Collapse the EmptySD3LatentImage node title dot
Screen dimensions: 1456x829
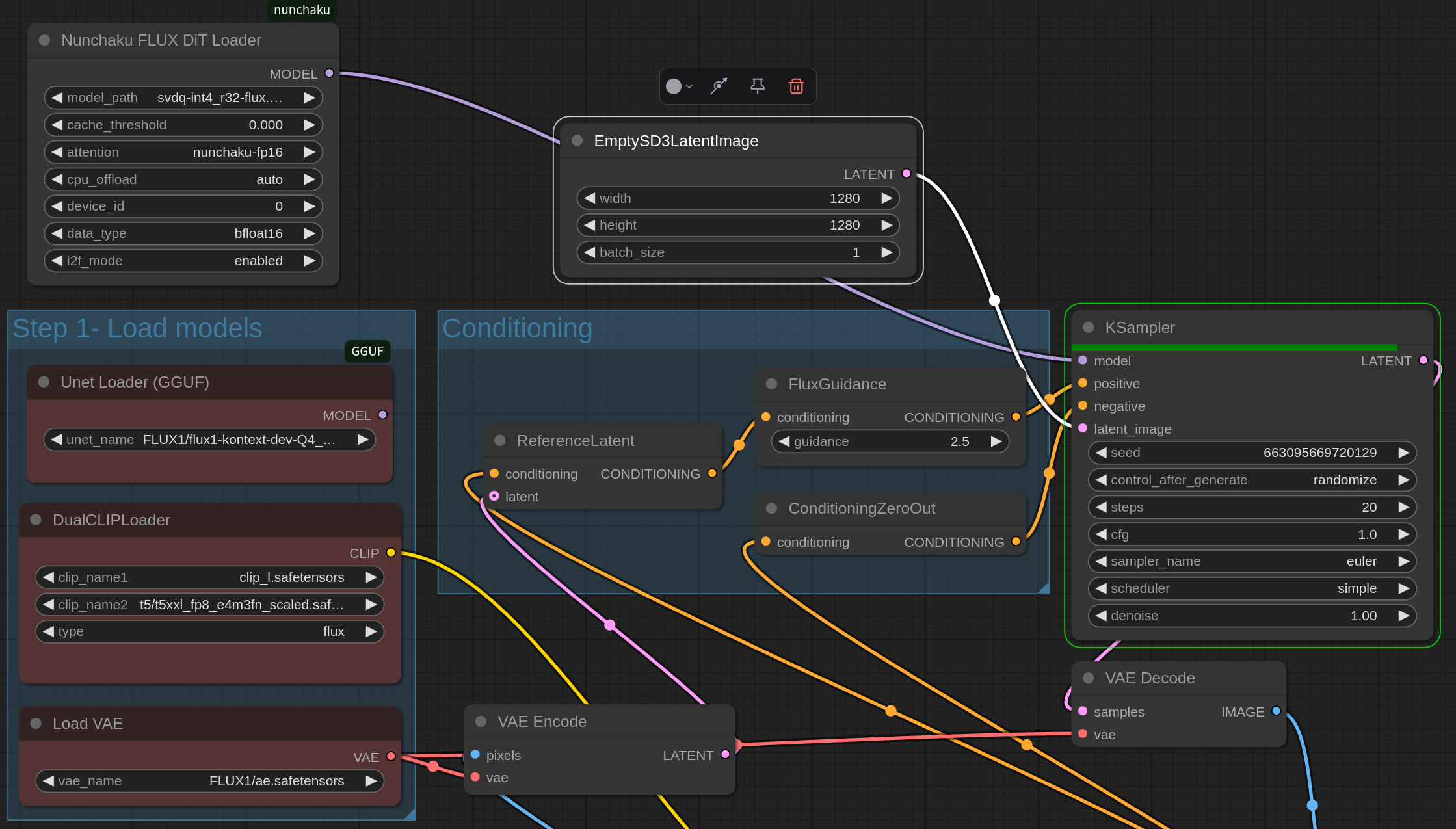click(577, 141)
